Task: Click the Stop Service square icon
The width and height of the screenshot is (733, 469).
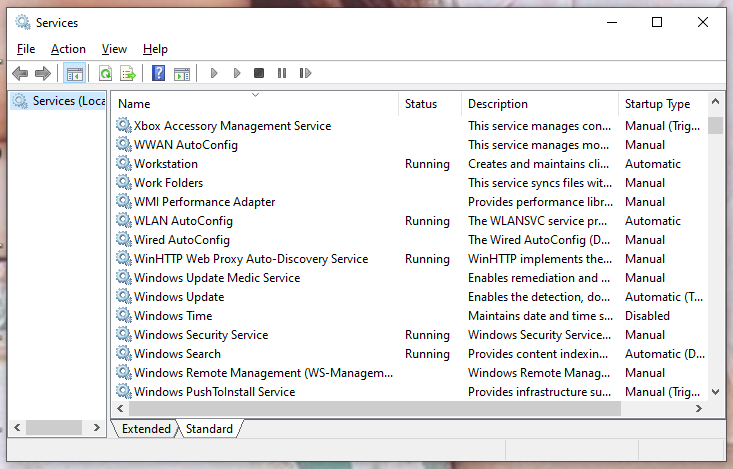Action: [259, 73]
